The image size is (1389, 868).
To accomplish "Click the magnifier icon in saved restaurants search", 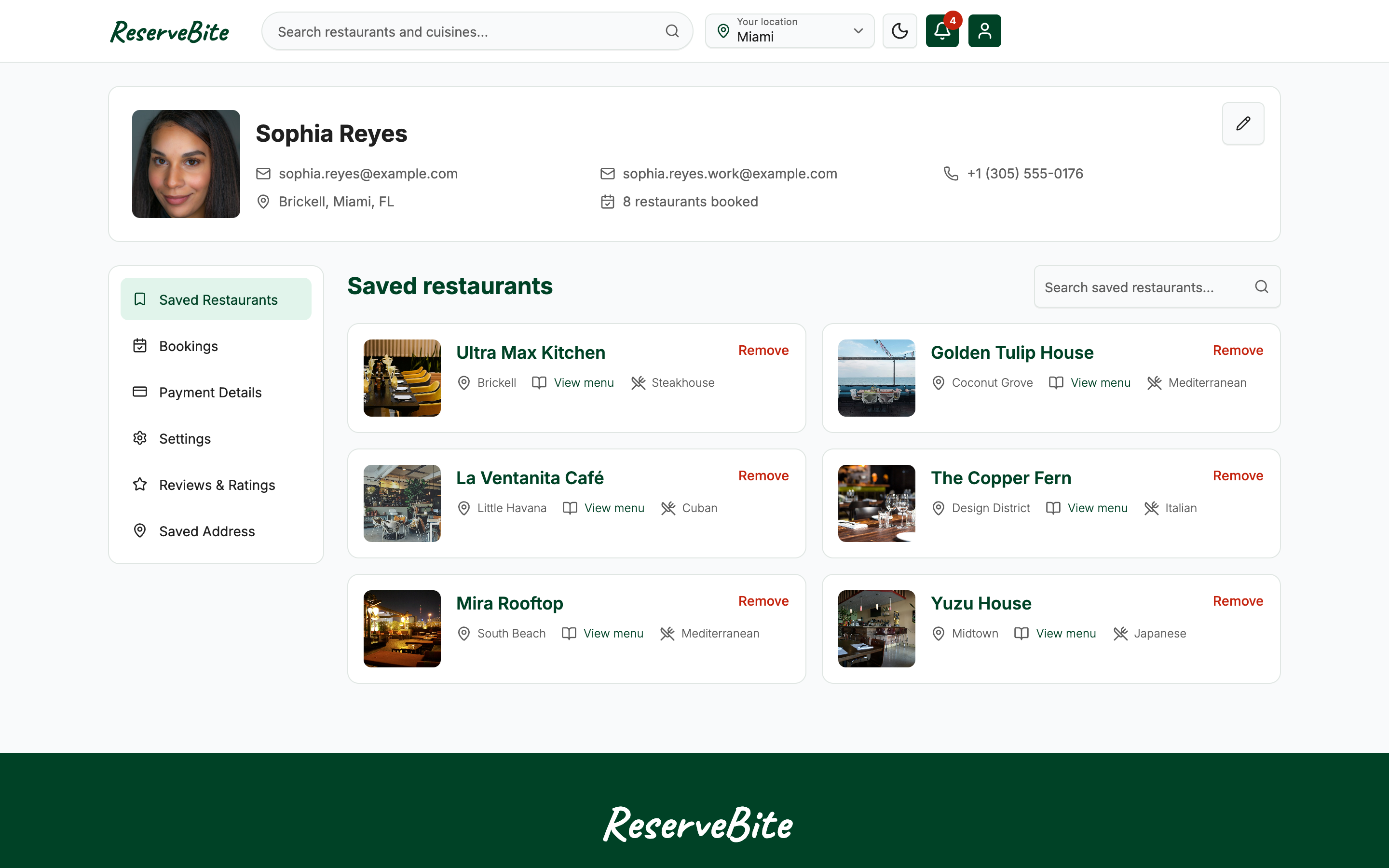I will (1261, 286).
